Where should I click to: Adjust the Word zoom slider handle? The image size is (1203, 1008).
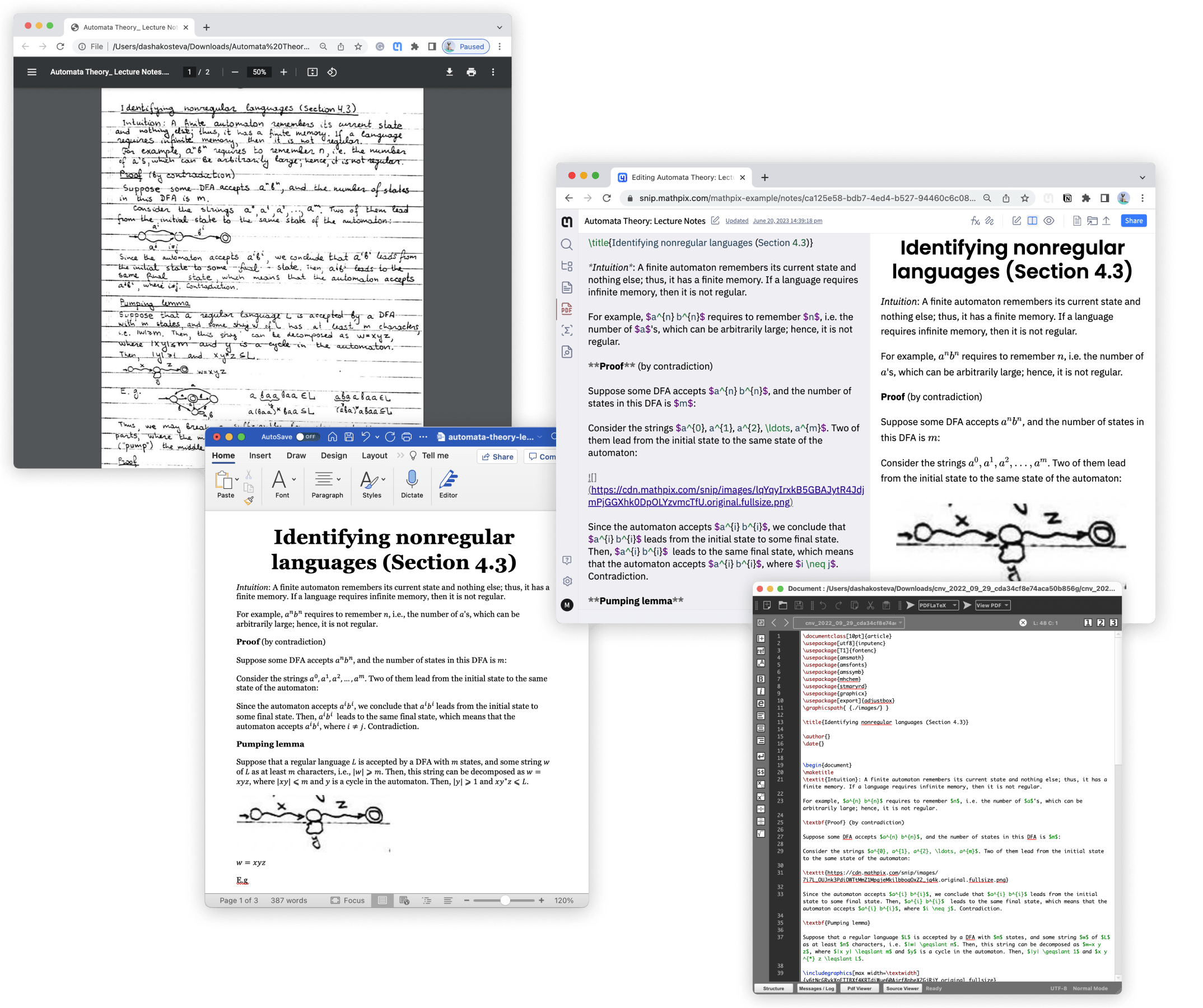pyautogui.click(x=505, y=900)
